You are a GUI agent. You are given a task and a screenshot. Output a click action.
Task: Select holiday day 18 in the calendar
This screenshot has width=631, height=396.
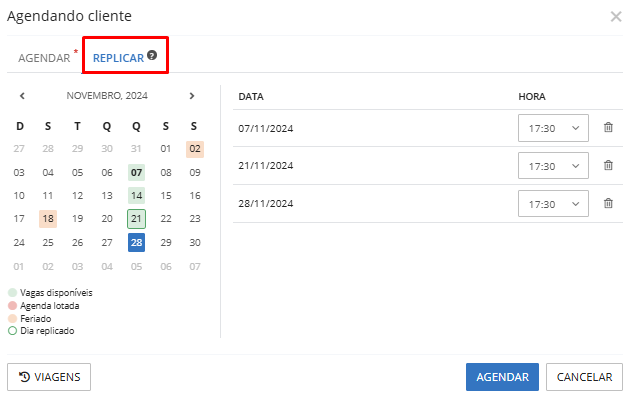click(x=48, y=219)
